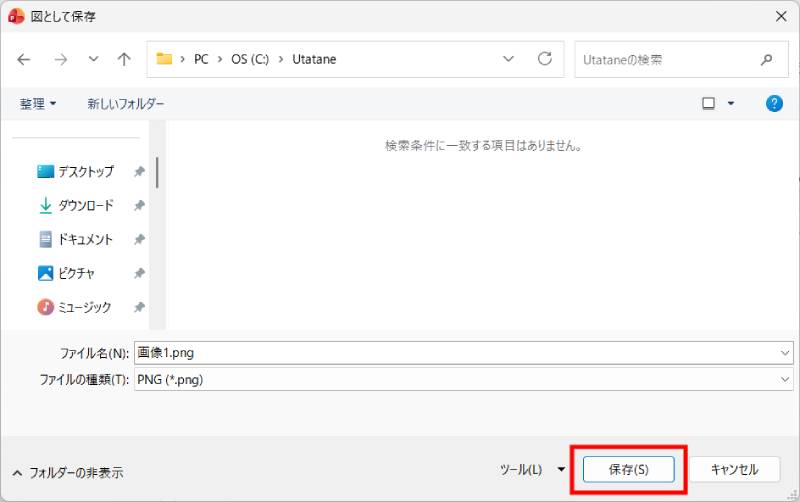Select Utatane in the address path
This screenshot has width=800, height=502.
click(314, 60)
